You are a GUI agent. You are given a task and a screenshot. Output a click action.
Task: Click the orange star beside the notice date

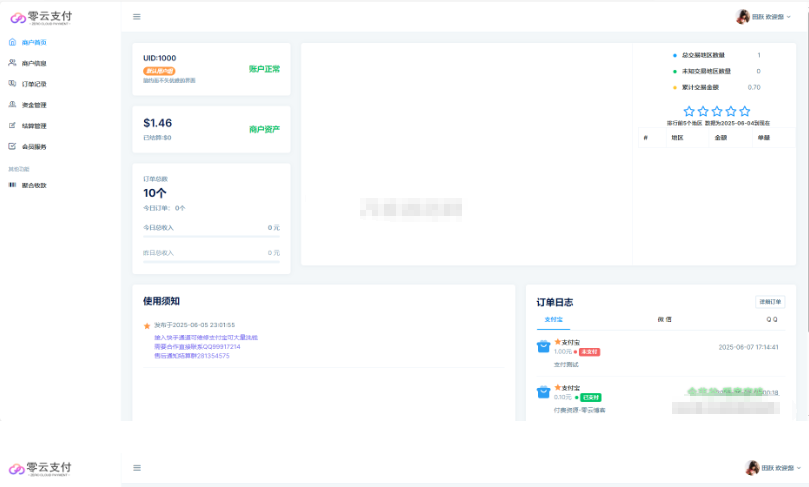point(147,326)
